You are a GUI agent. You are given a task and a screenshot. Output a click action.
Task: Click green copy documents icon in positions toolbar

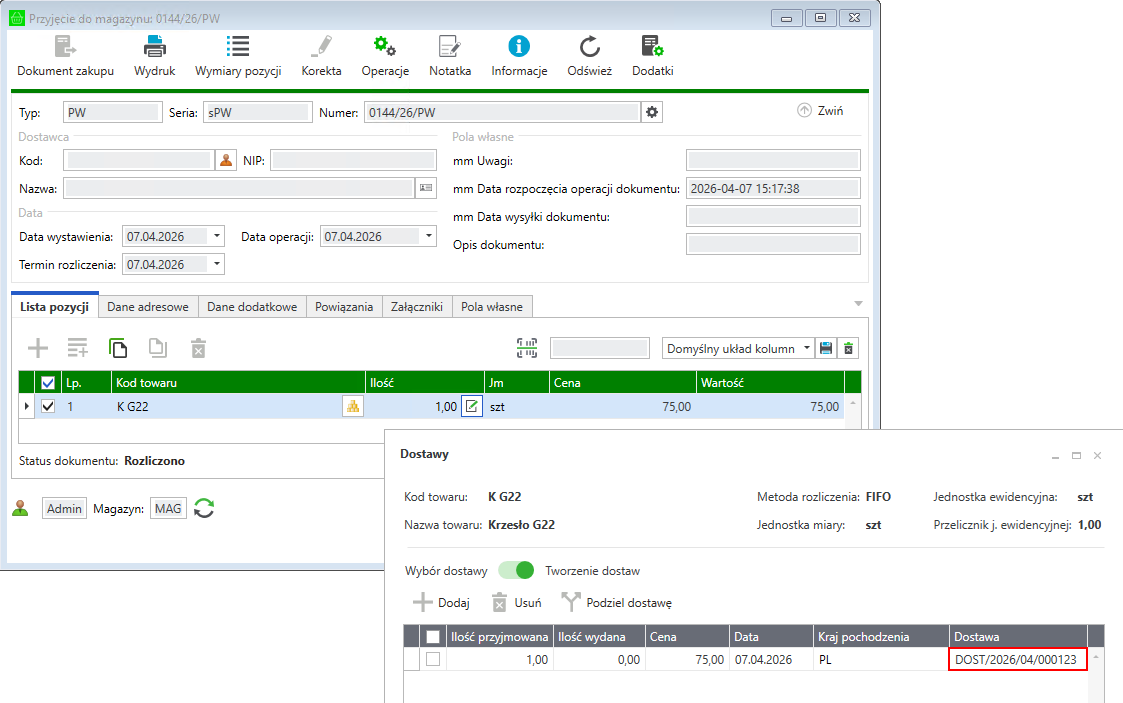point(118,349)
